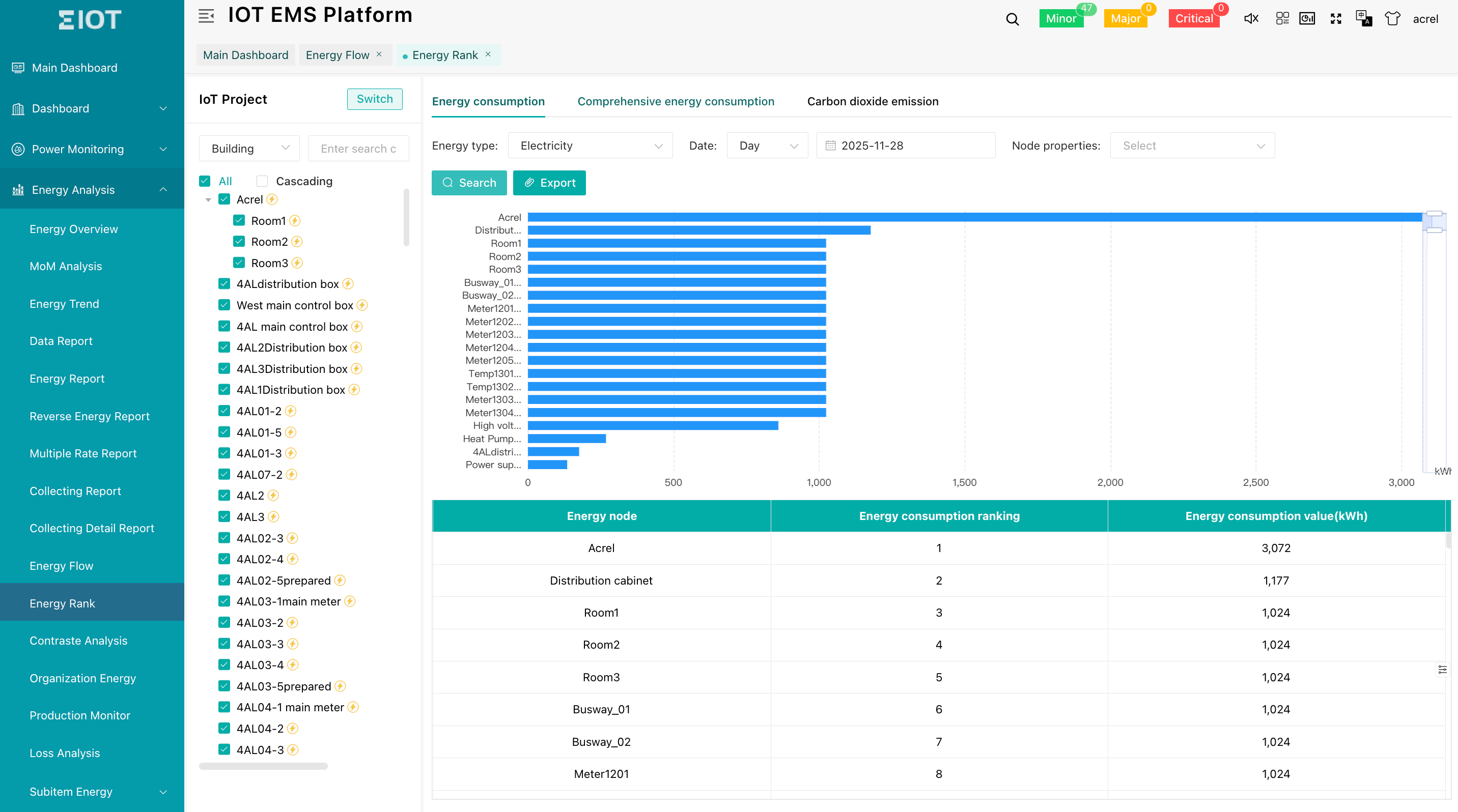Click the Export button
Screen dimensions: 1458x812
click(x=549, y=183)
